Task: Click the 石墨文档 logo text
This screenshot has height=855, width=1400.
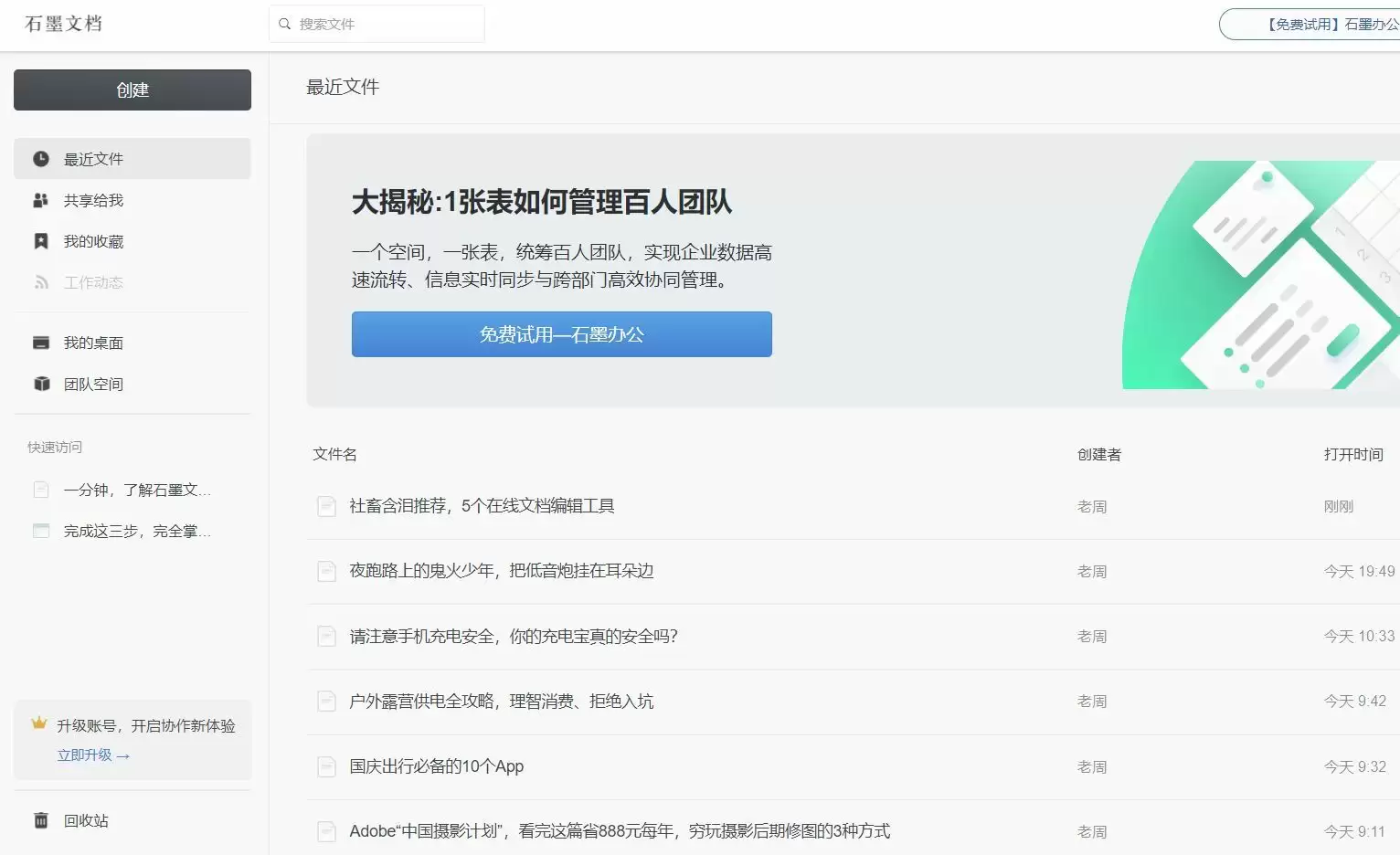Action: [62, 25]
